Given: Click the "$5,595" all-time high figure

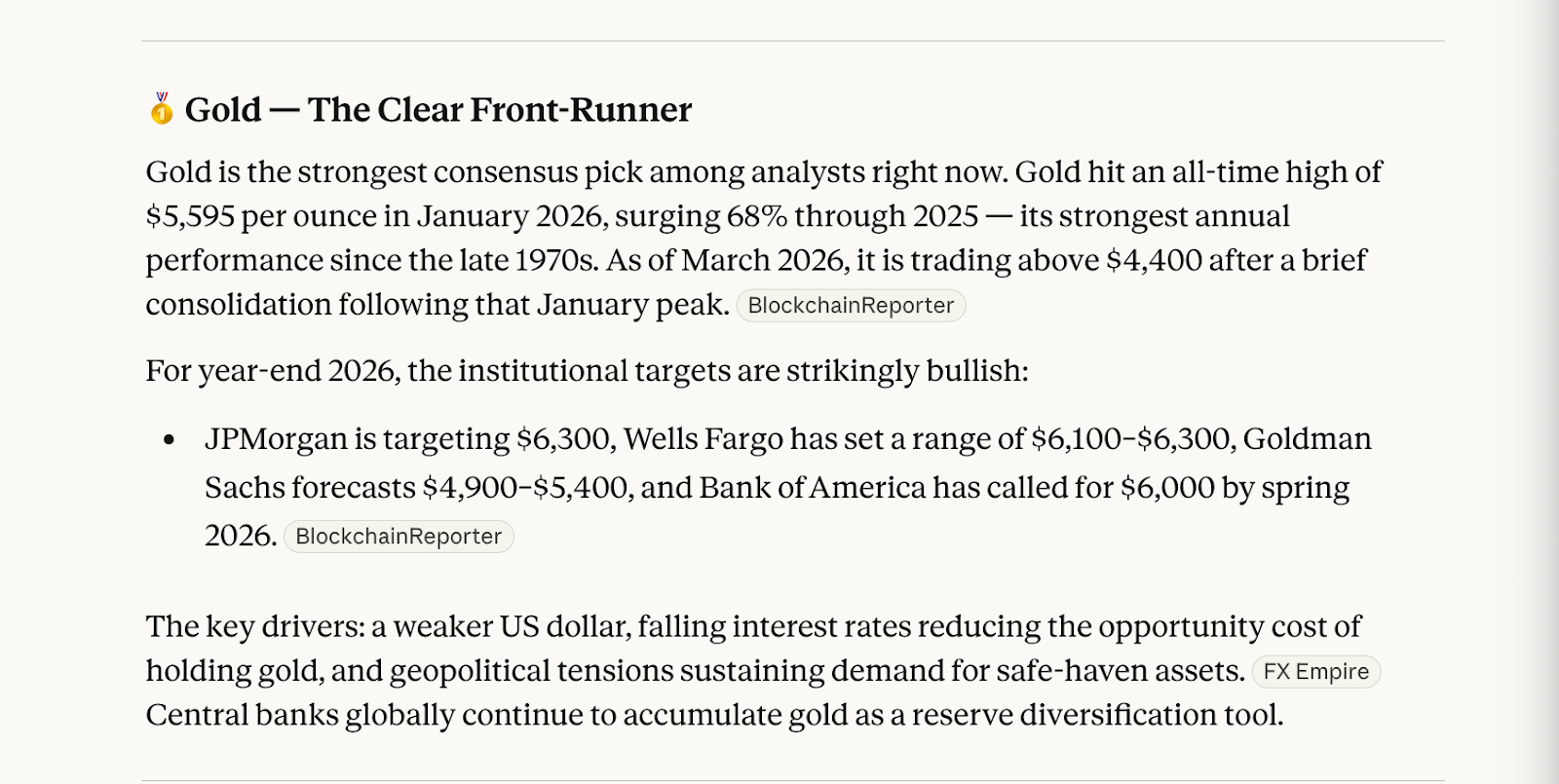Looking at the screenshot, I should [190, 216].
